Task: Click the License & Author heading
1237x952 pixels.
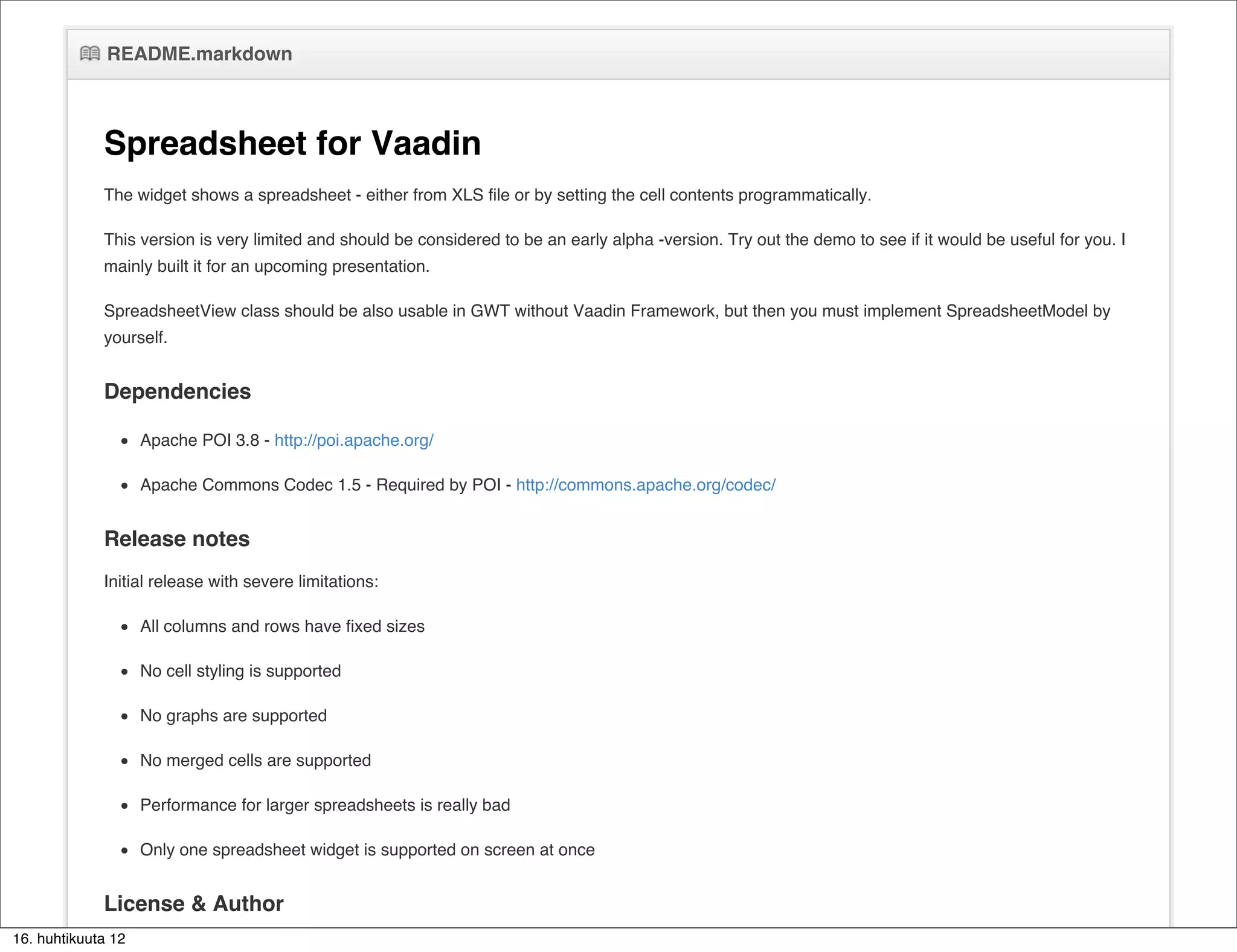Action: 193,904
